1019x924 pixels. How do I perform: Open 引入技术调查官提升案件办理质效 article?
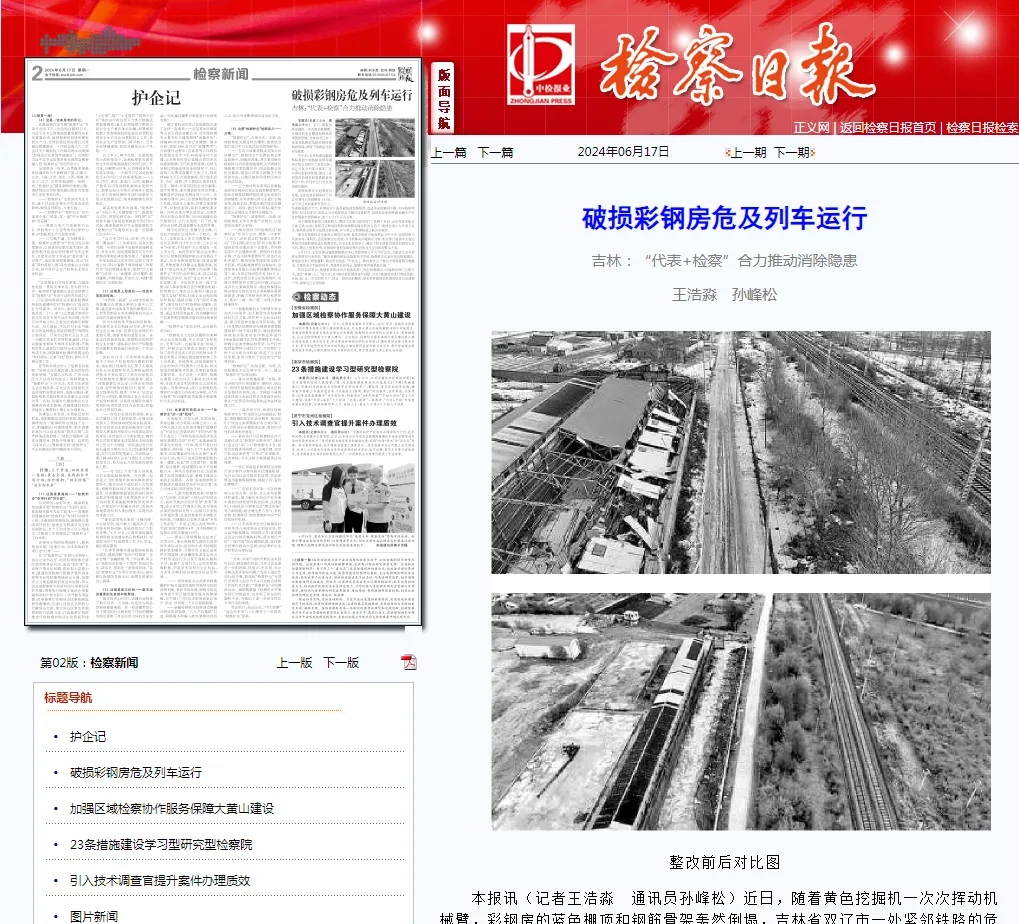click(x=160, y=880)
